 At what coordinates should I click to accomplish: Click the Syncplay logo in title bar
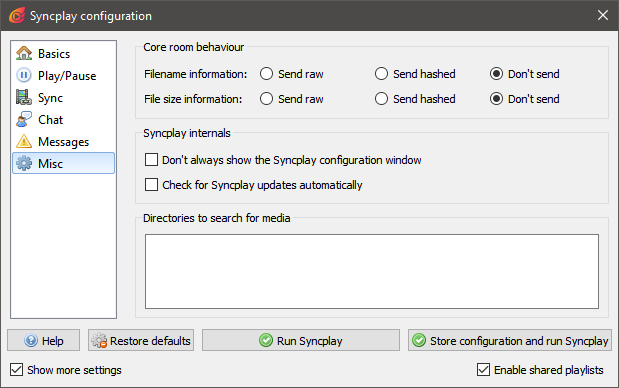[x=17, y=16]
